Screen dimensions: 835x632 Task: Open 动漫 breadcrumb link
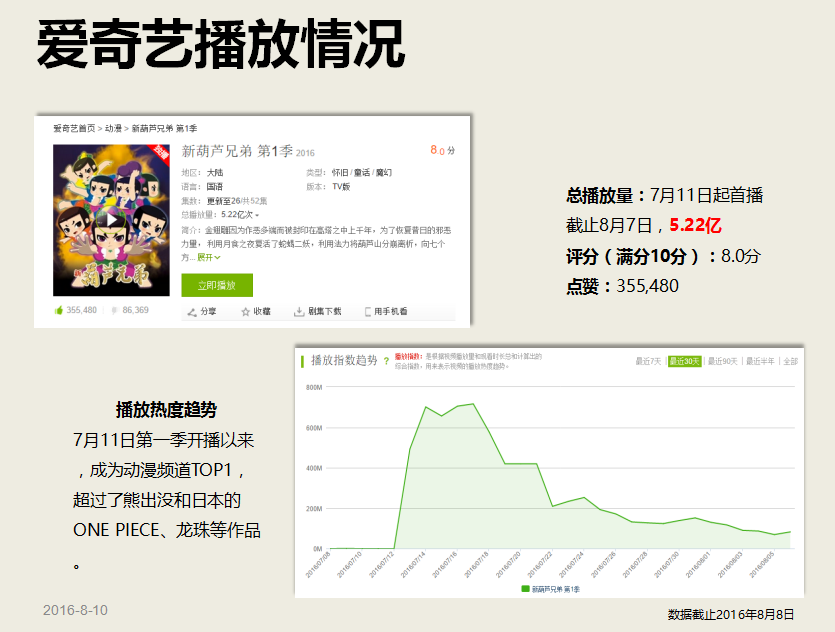(x=113, y=128)
